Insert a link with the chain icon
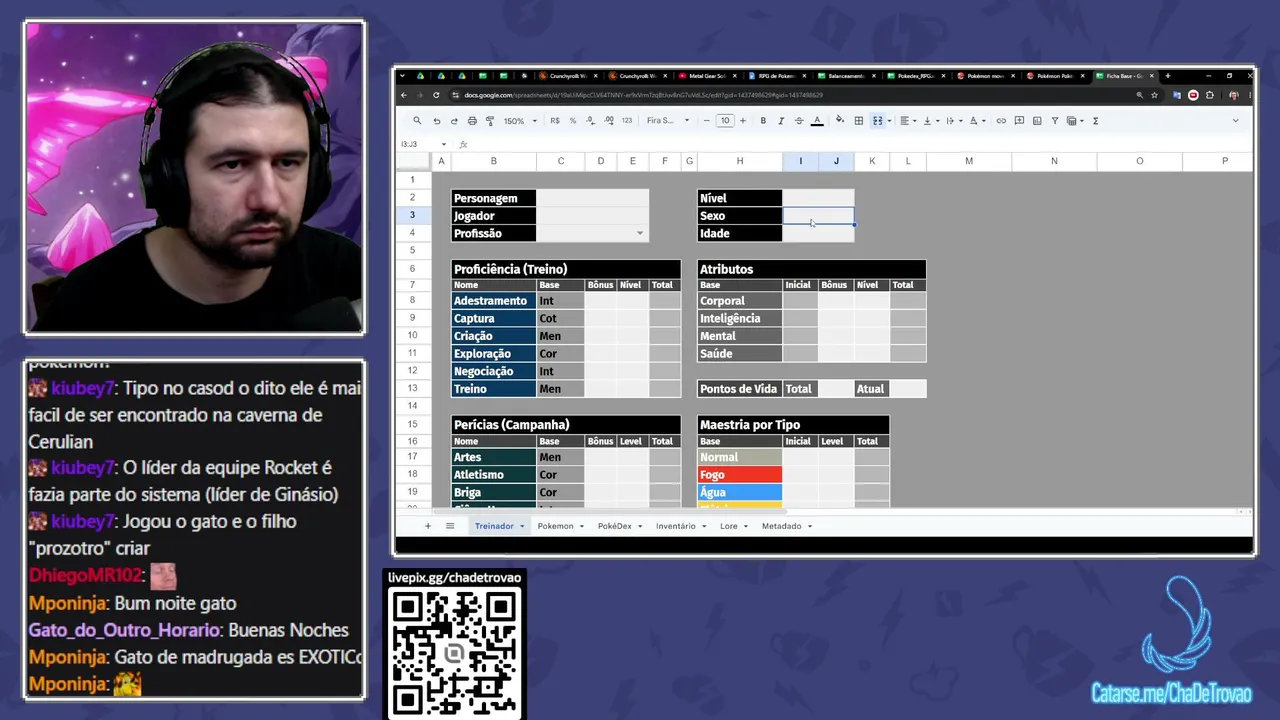This screenshot has width=1280, height=720. point(1000,121)
